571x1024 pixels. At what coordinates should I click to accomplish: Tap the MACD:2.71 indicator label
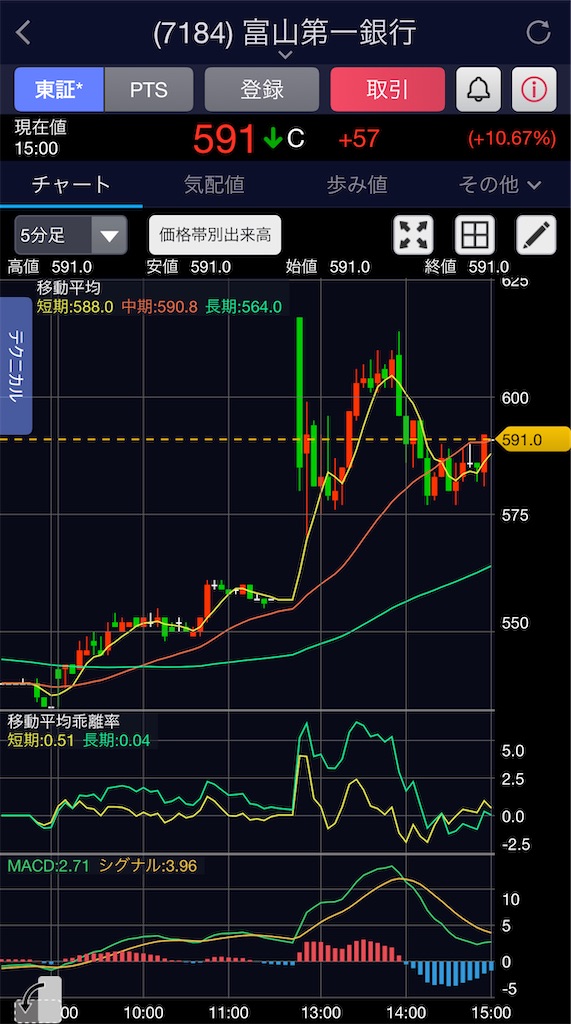point(49,867)
